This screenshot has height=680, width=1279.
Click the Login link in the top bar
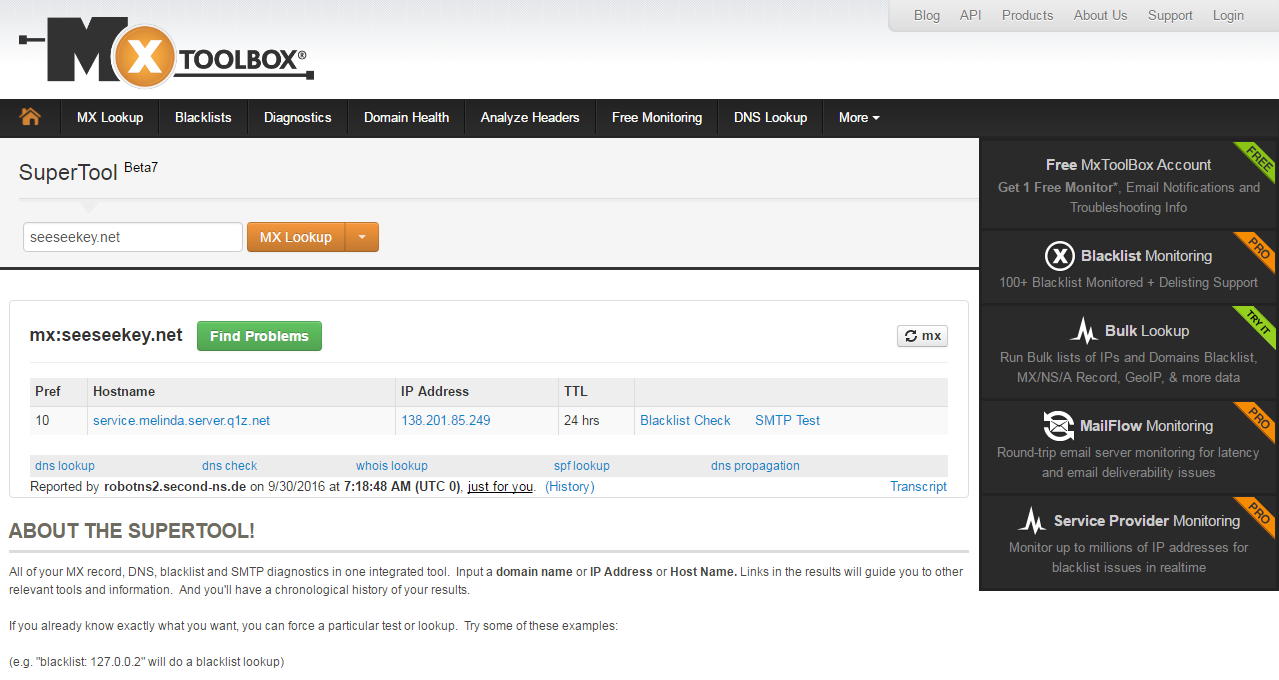[1228, 15]
